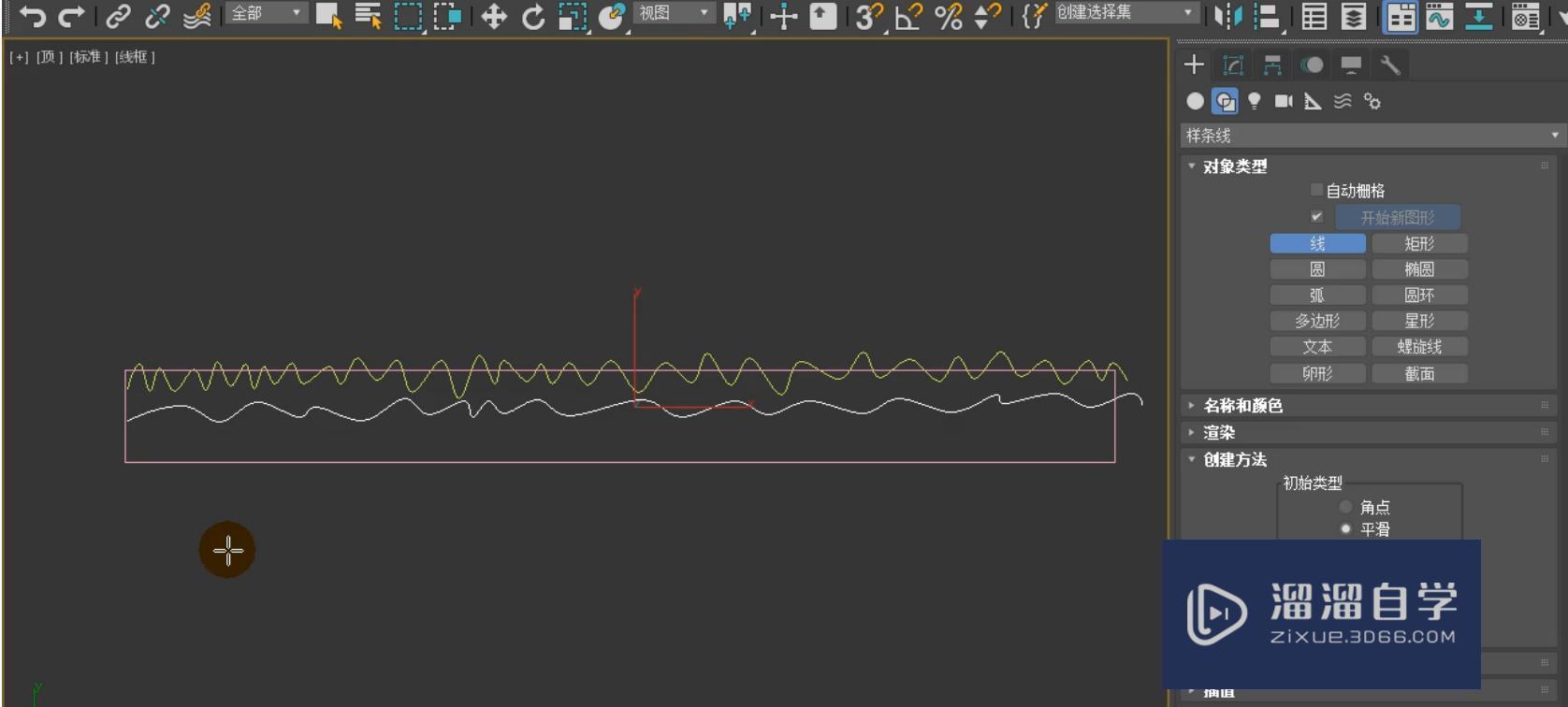
Task: Select the Systems category icon
Action: [x=1372, y=101]
